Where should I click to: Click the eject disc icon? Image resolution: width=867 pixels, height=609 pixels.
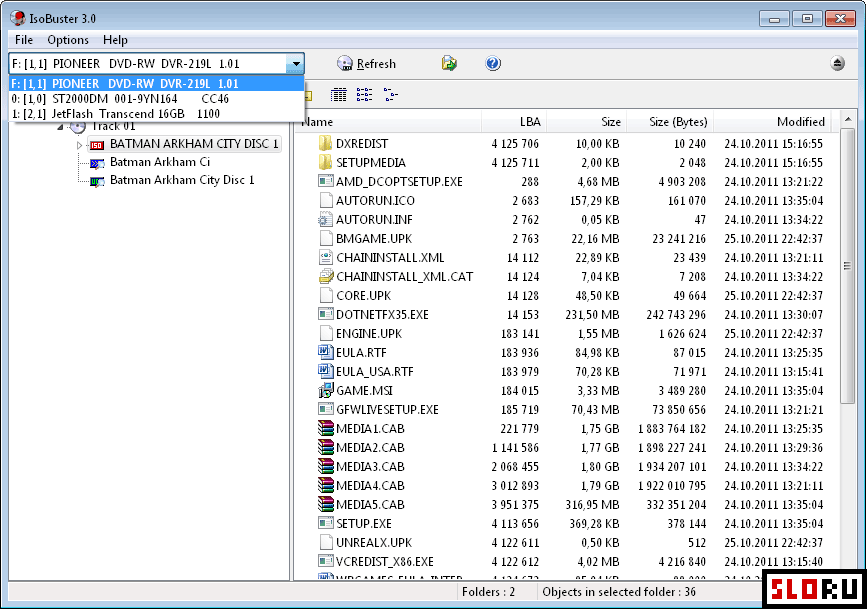(x=837, y=64)
